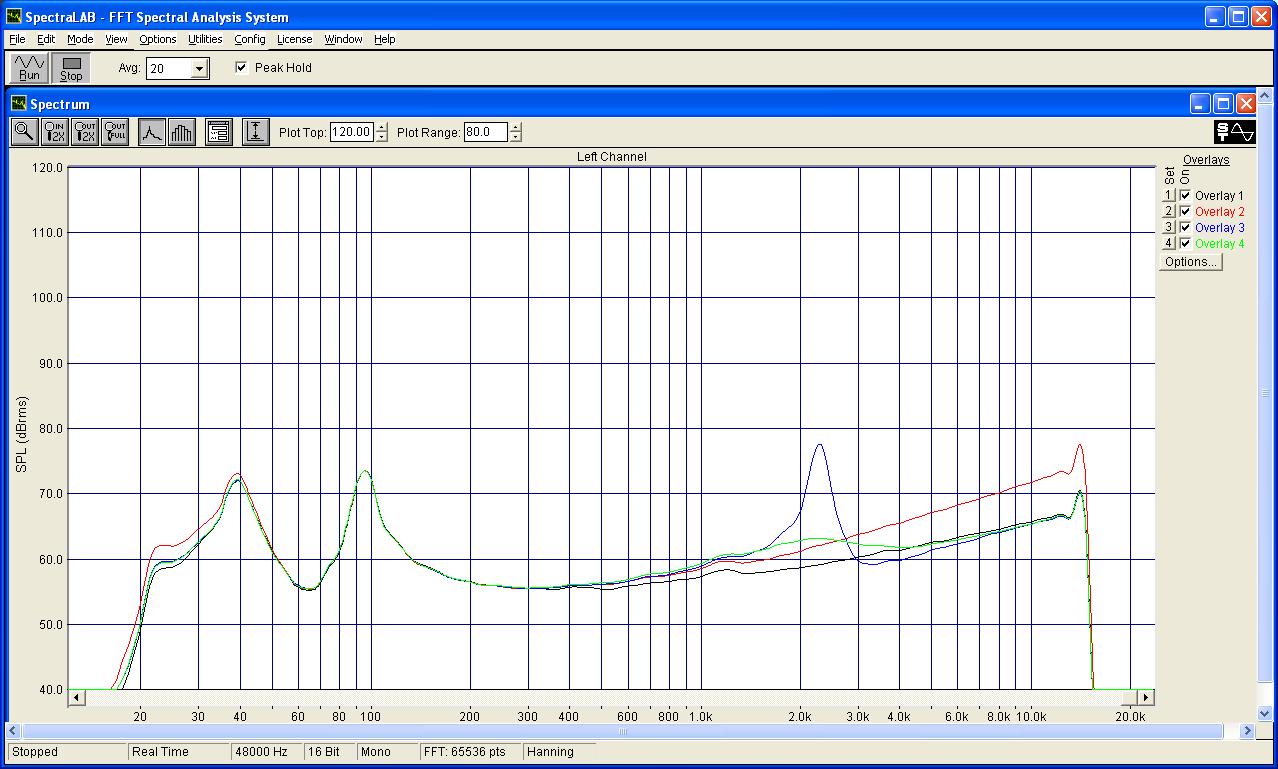Click the zoom Out 2X icon

click(85, 132)
